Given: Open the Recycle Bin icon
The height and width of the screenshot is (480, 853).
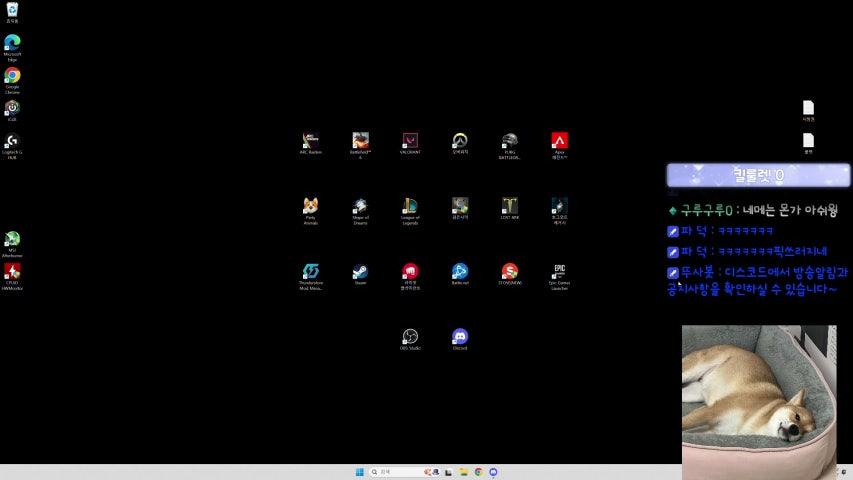Looking at the screenshot, I should [x=12, y=11].
